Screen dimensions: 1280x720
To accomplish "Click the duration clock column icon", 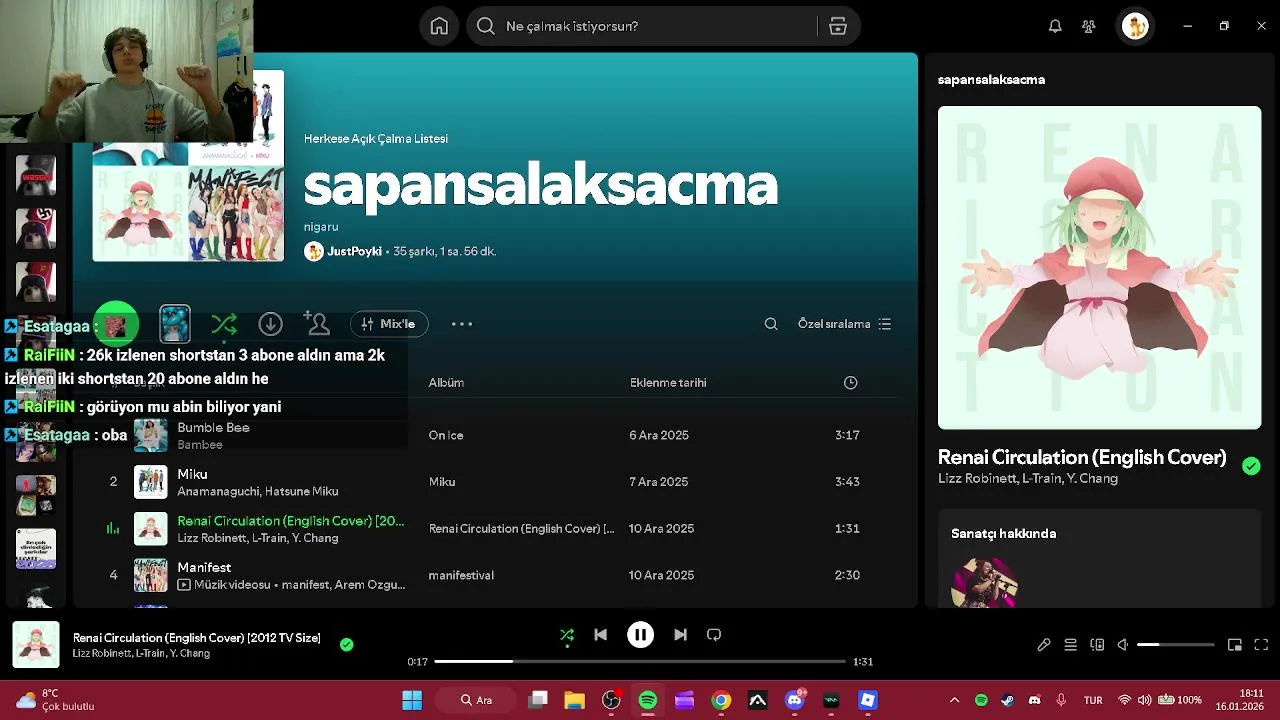I will [851, 382].
